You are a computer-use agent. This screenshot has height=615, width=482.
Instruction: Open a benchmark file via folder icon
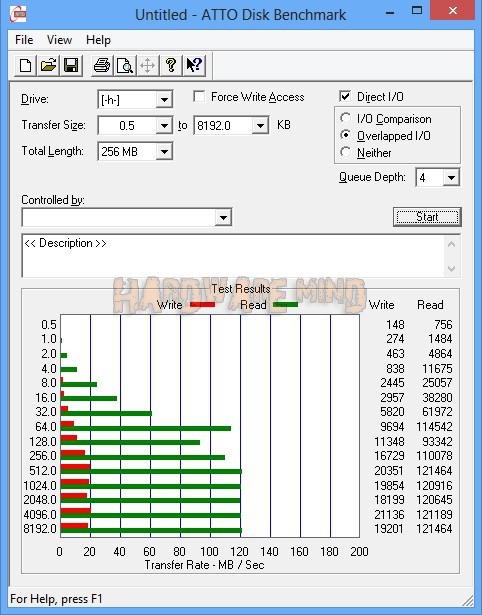(48, 65)
